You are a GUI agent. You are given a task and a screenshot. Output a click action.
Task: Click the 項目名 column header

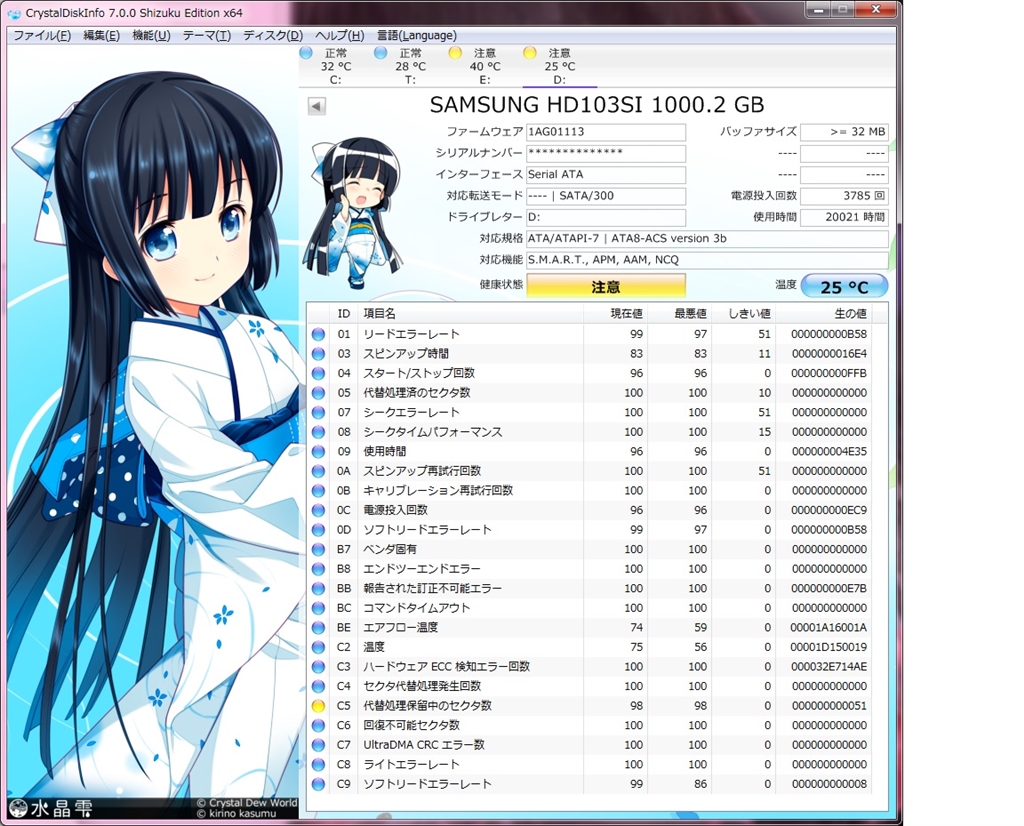(470, 314)
